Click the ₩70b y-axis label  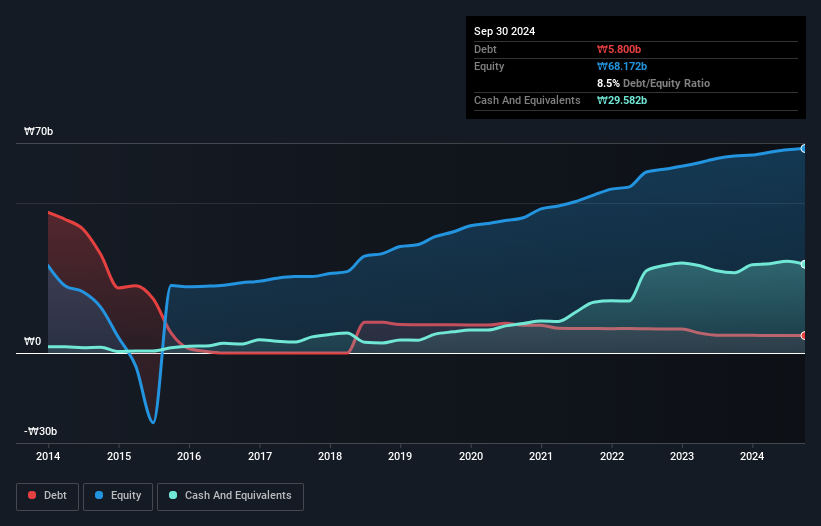38,131
